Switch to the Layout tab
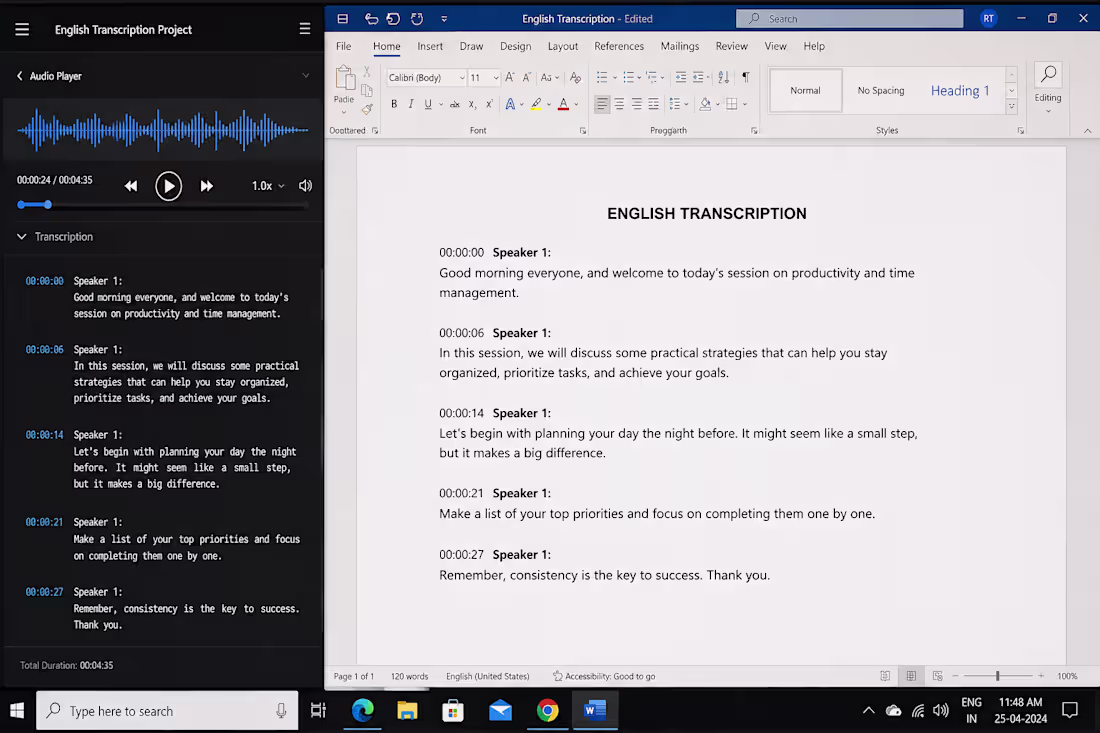This screenshot has width=1100, height=733. (x=563, y=46)
